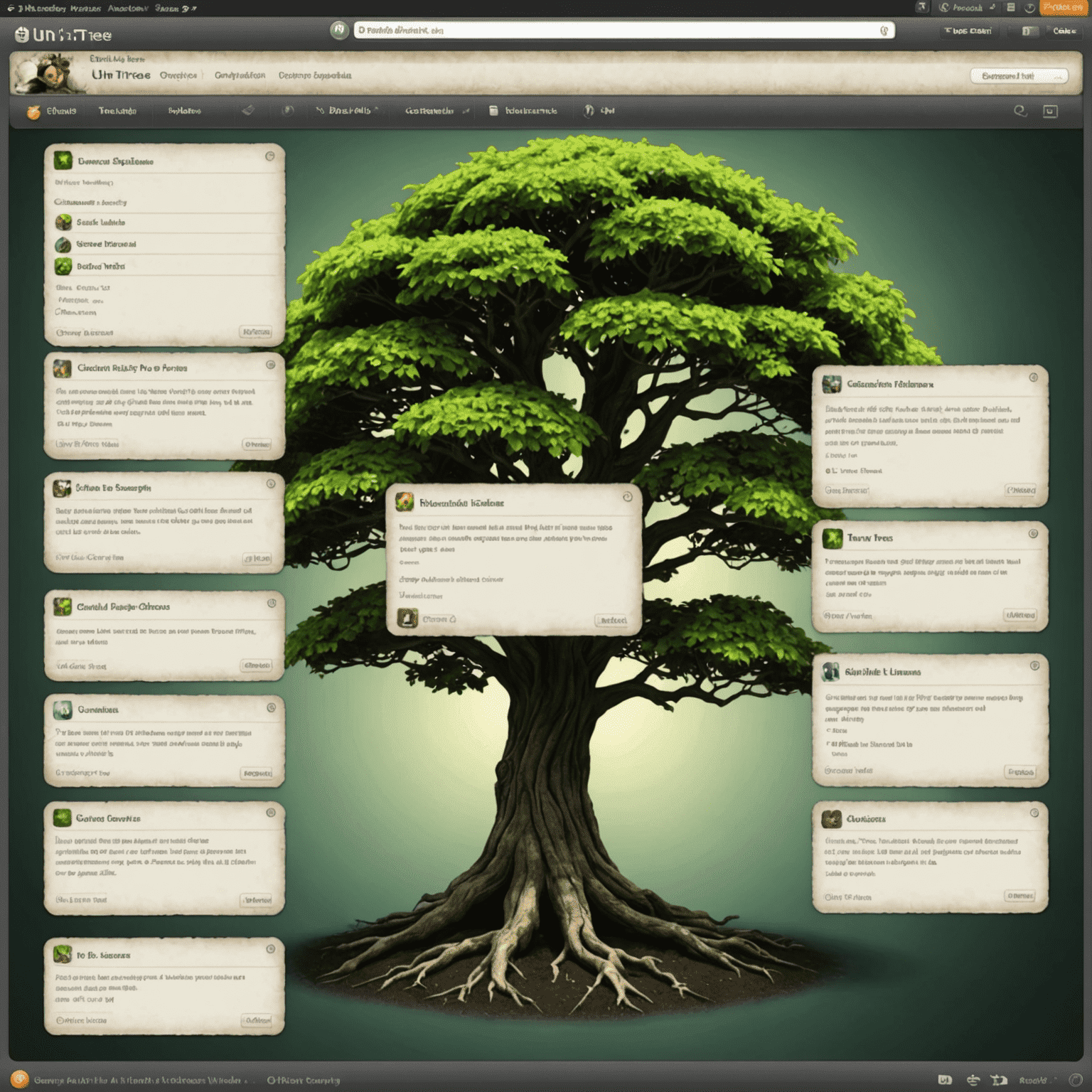1092x1092 pixels.
Task: Toggle the round marker on the top-right card
Action: (x=1034, y=378)
